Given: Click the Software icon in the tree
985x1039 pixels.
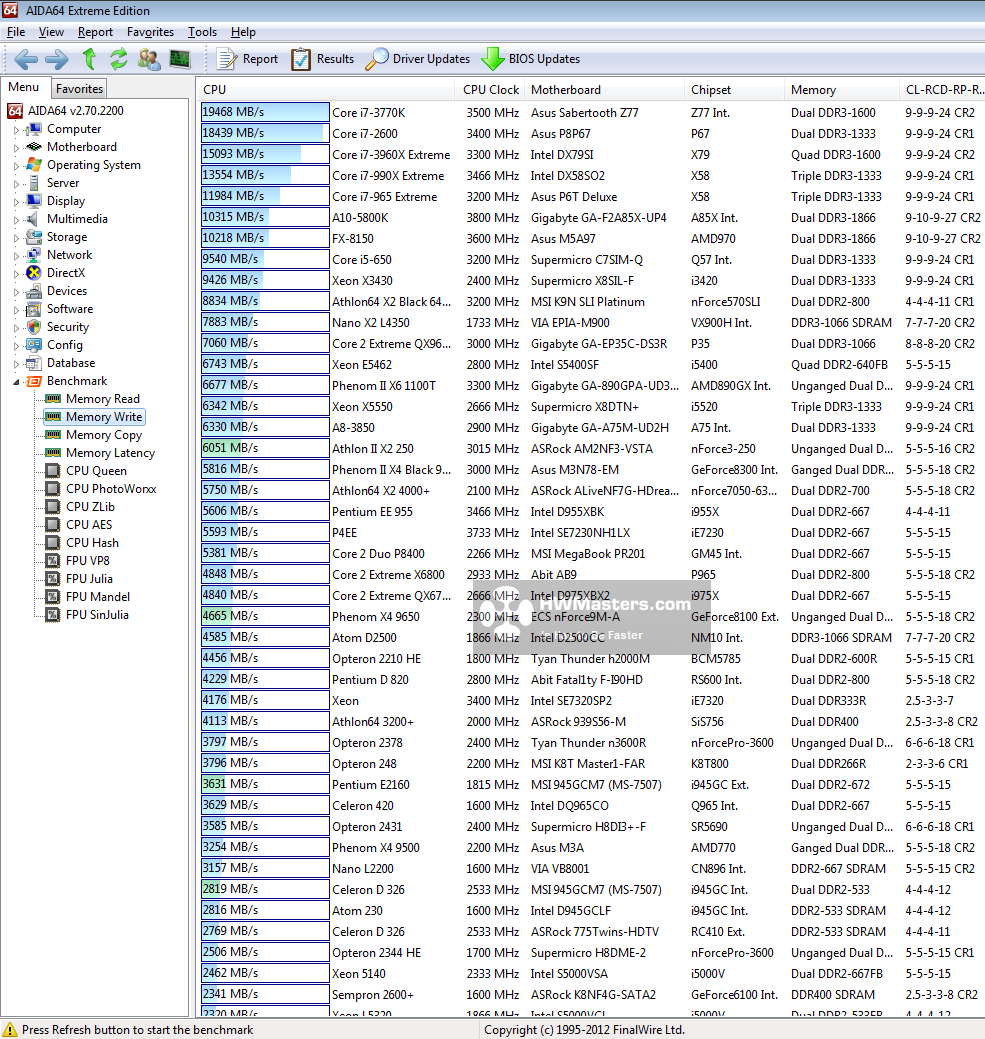Looking at the screenshot, I should coord(34,309).
